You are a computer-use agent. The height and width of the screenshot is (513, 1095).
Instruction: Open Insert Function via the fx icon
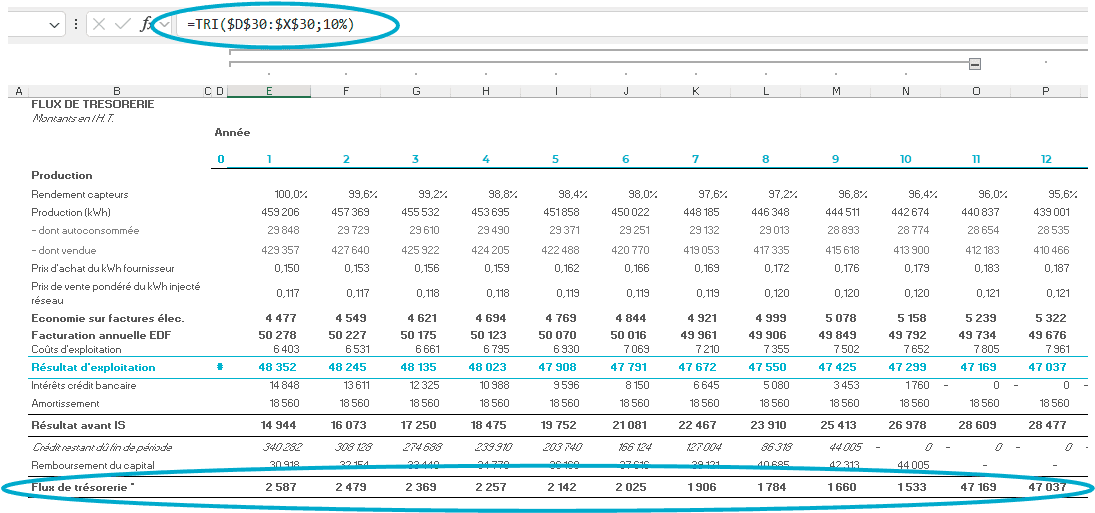click(146, 24)
